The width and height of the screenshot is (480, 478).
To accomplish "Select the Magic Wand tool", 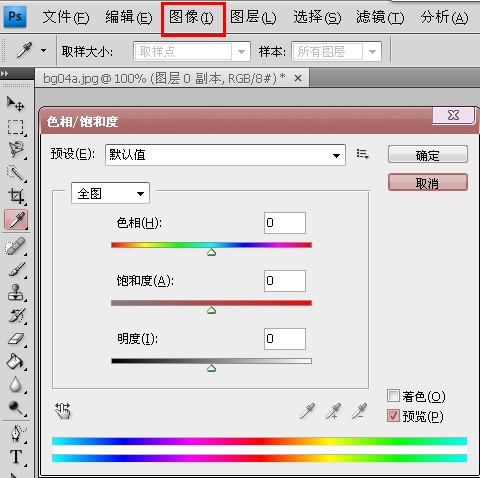I will coord(15,173).
